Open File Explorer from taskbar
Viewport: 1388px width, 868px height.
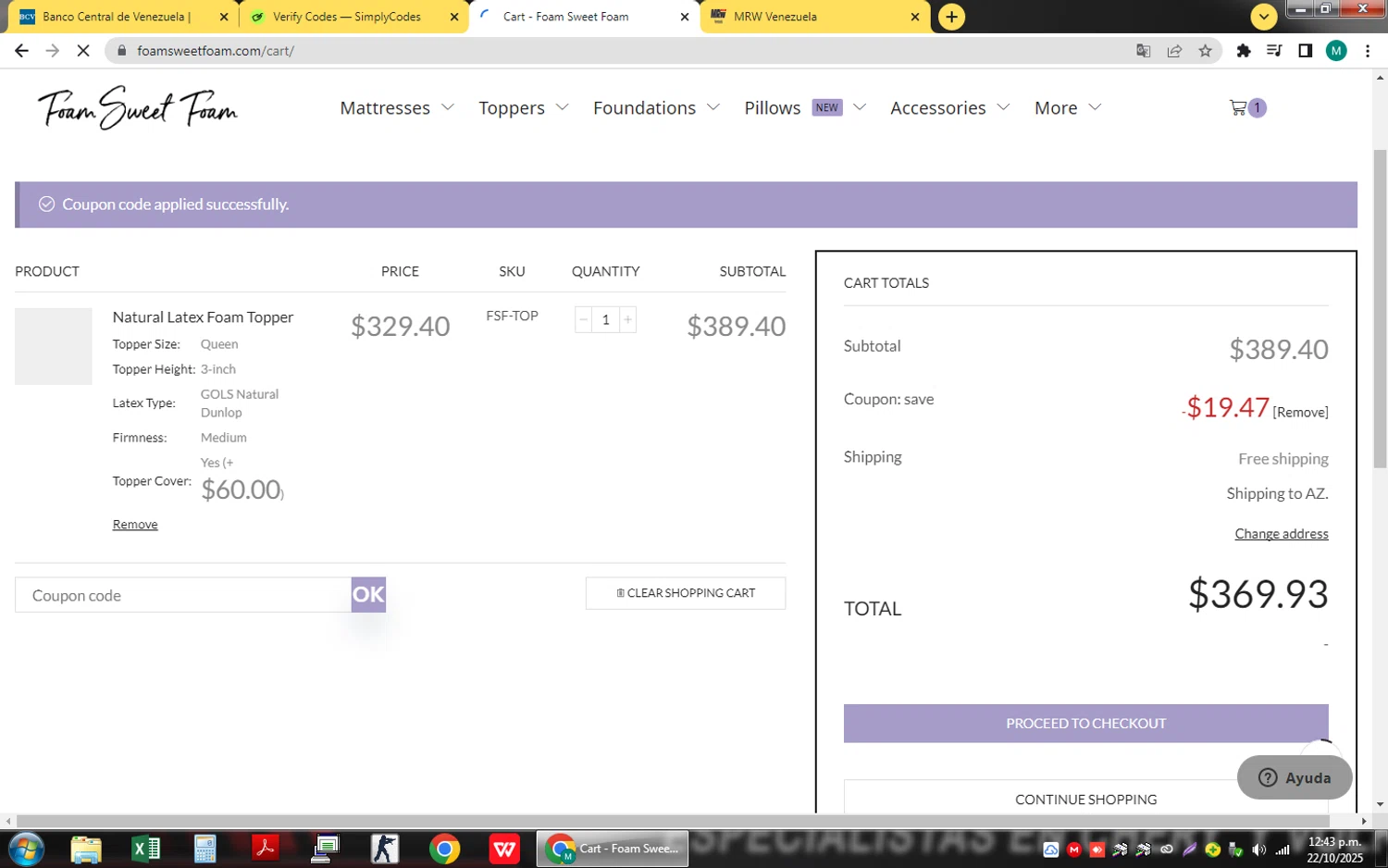[86, 849]
